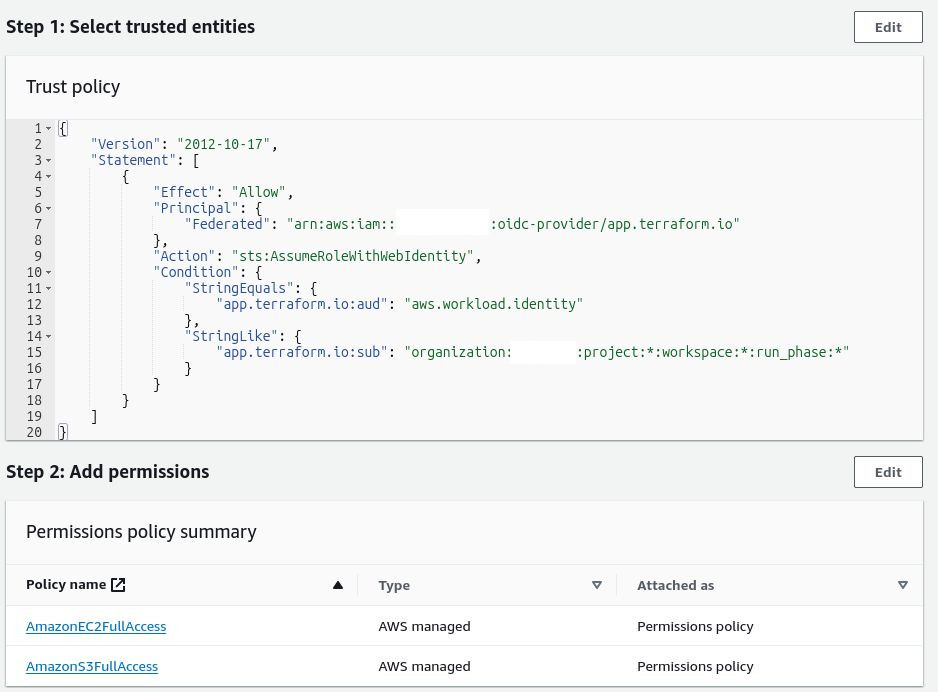Click "Allow" effect value
The width and height of the screenshot is (938, 692).
(x=258, y=192)
